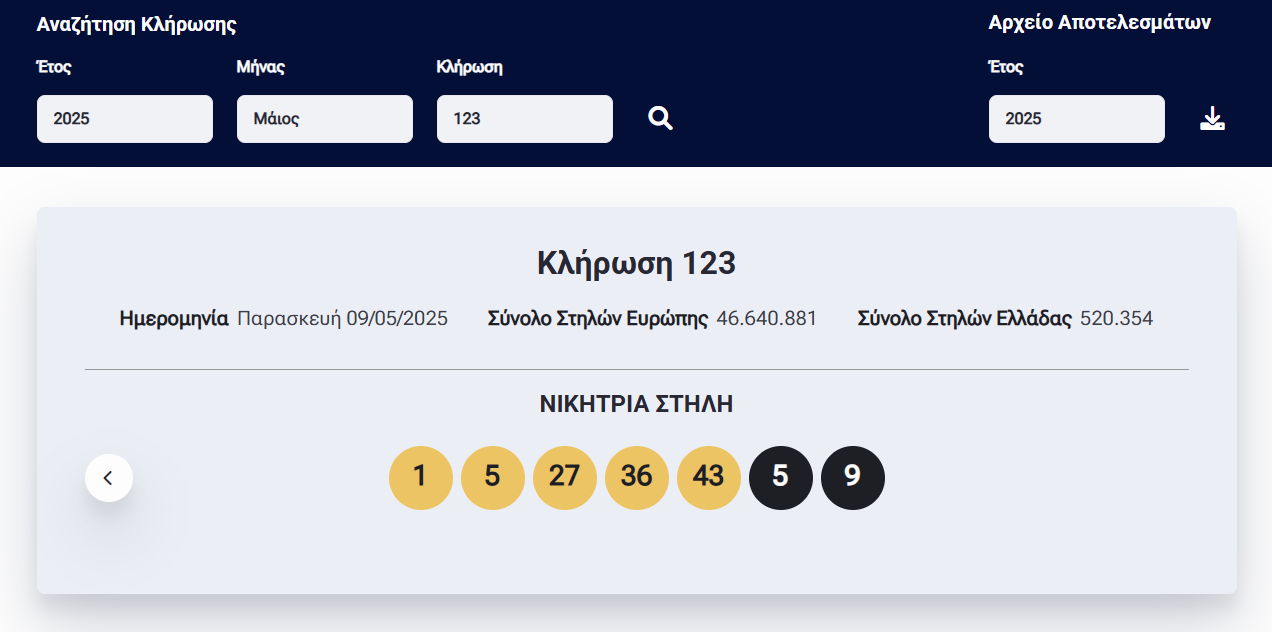Open the Έτος search dropdown showing 2025
This screenshot has height=632, width=1272.
coord(125,119)
